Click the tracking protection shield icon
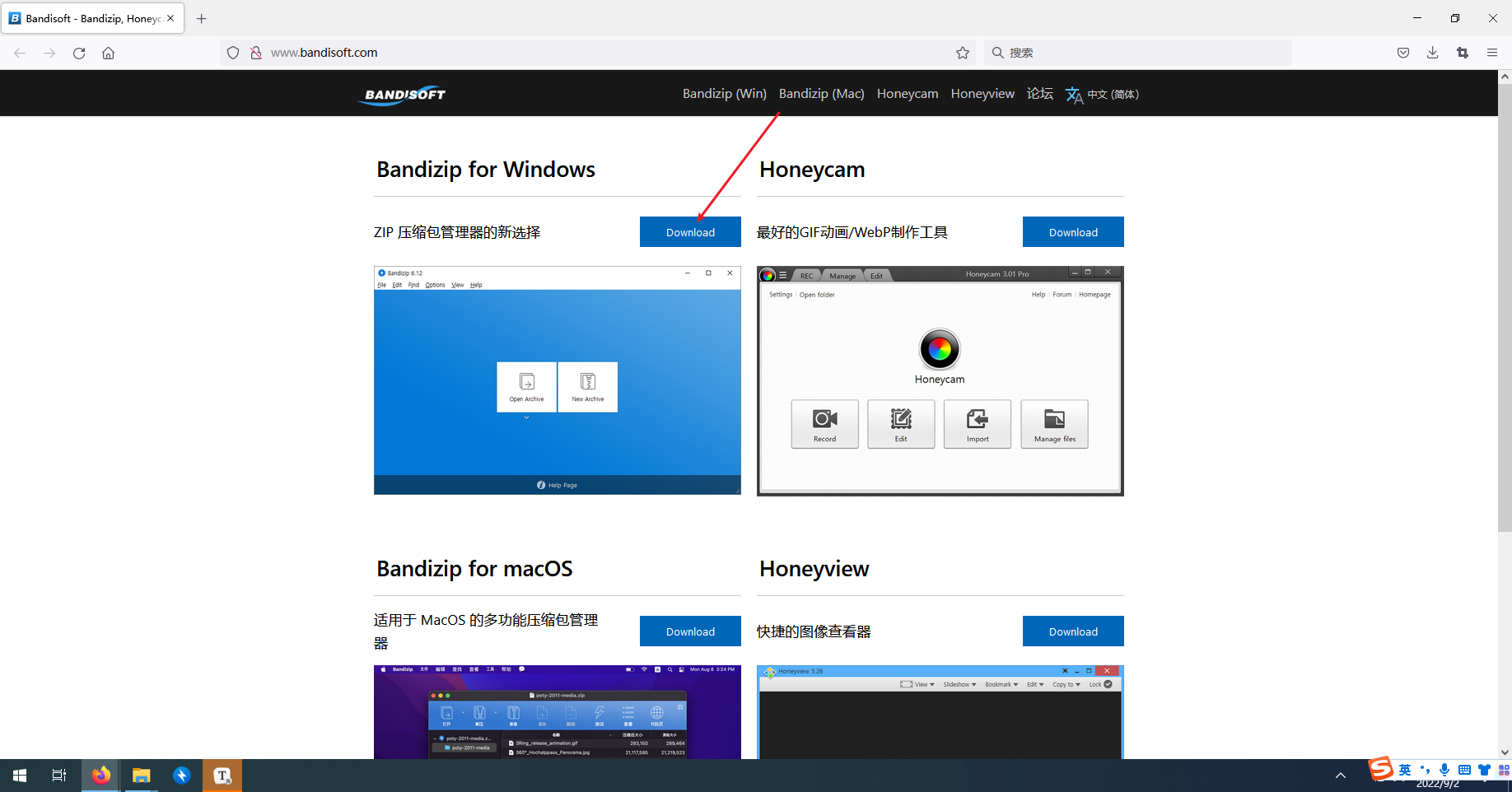This screenshot has height=792, width=1512. [233, 53]
